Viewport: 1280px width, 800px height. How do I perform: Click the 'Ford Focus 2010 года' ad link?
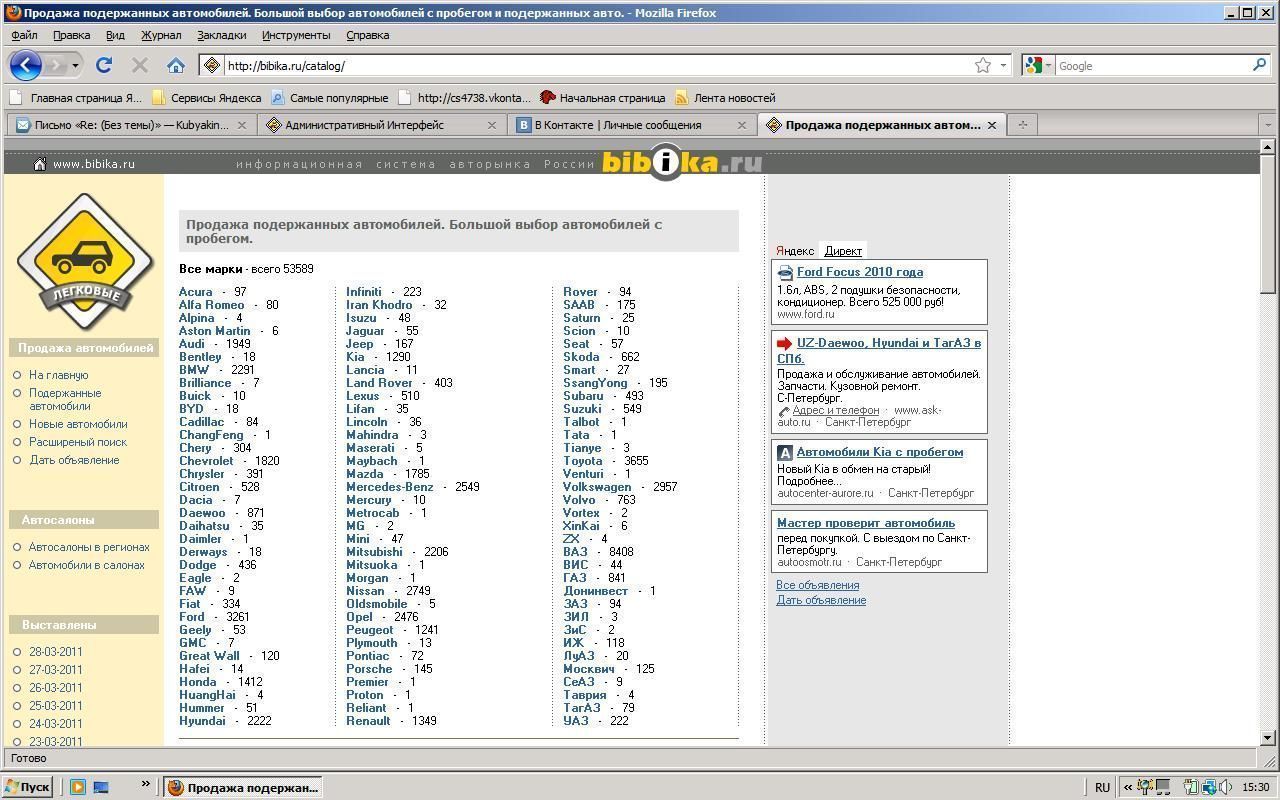tap(859, 272)
